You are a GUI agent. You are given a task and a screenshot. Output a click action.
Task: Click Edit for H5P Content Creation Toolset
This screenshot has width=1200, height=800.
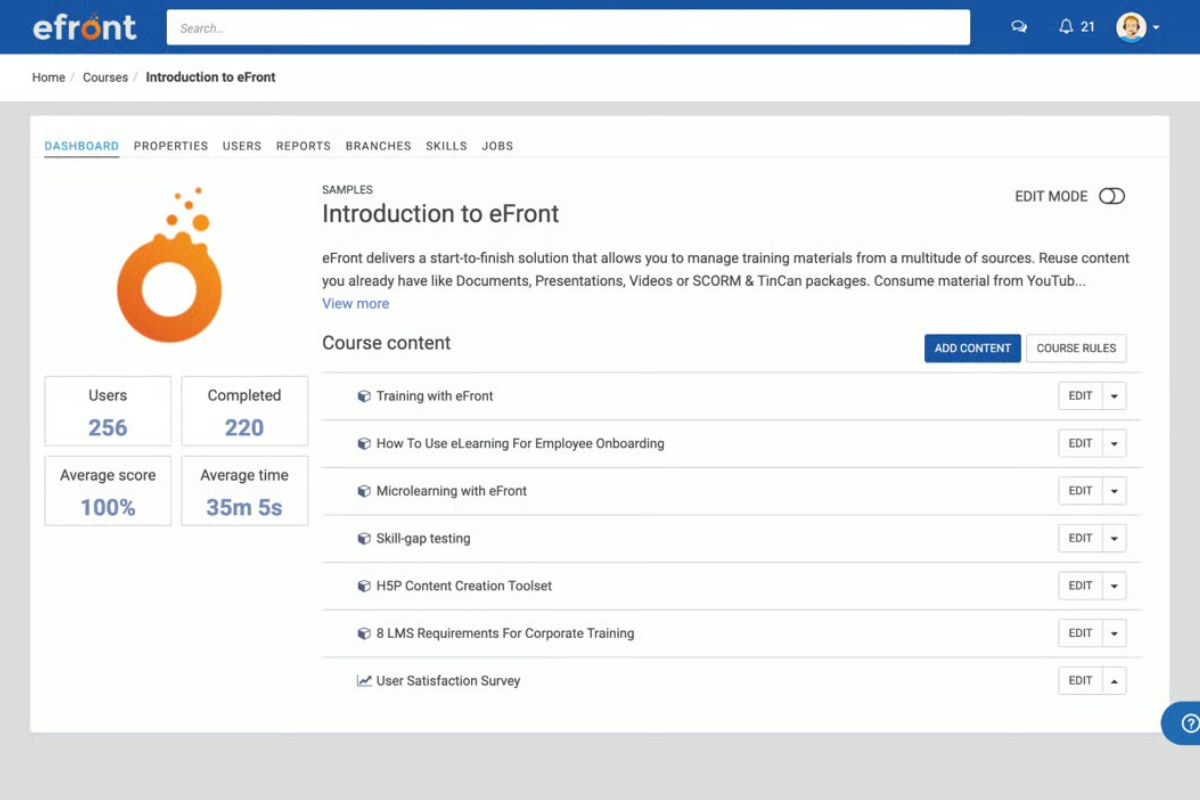click(1081, 586)
